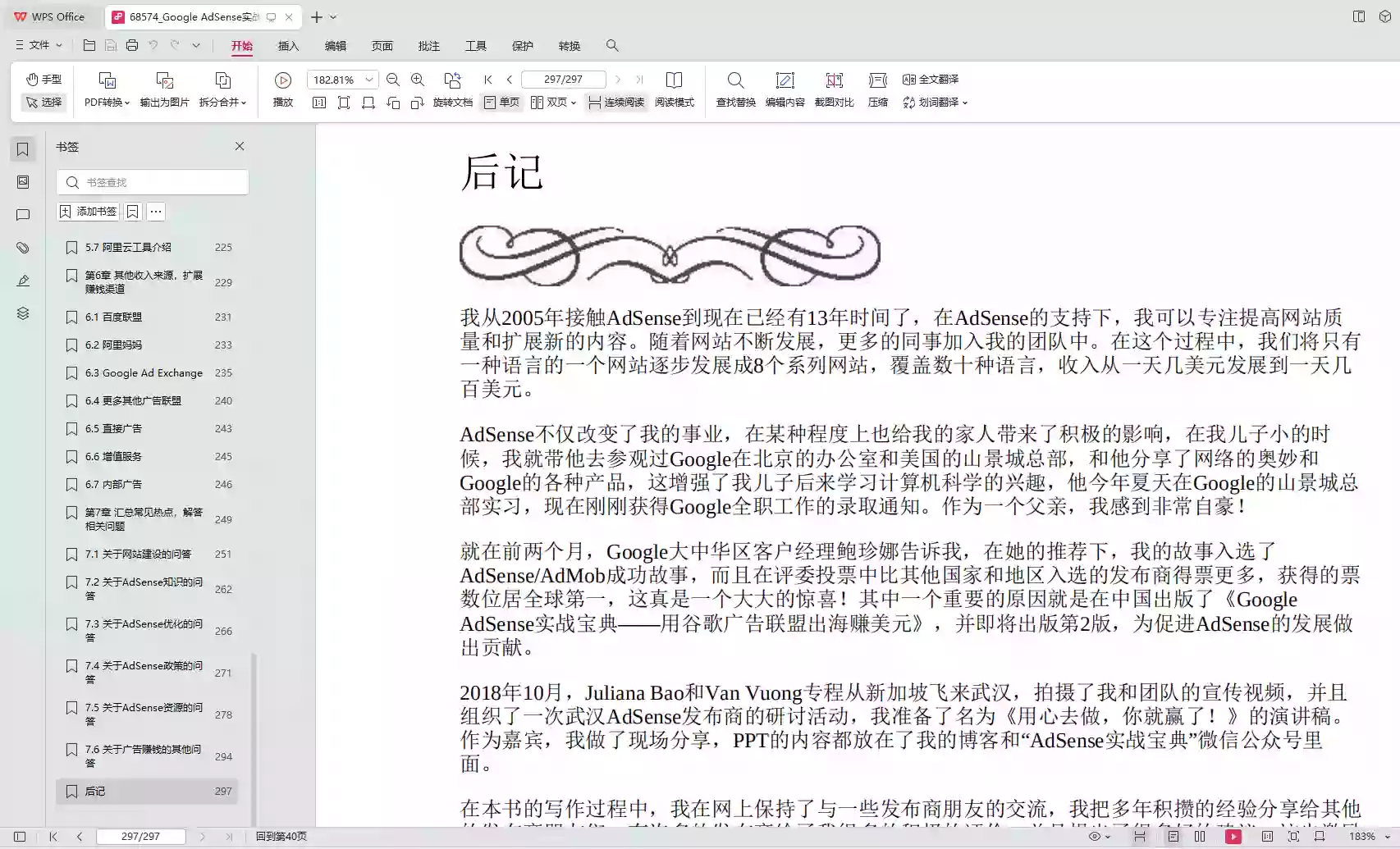Click the 1:1 actual size icon
Image resolution: width=1400 pixels, height=849 pixels.
[x=319, y=103]
